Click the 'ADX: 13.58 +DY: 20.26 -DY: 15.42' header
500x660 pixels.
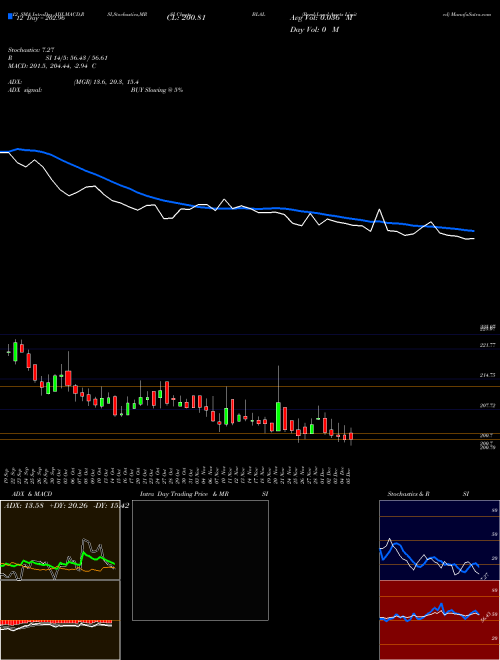tap(66, 505)
